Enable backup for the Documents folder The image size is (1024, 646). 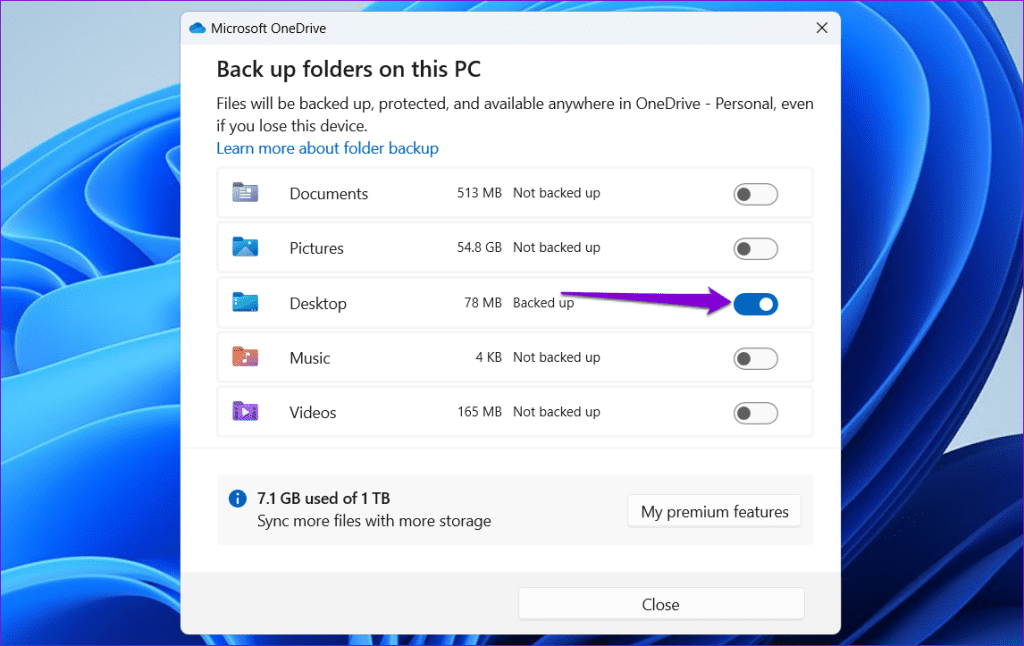[x=755, y=193]
